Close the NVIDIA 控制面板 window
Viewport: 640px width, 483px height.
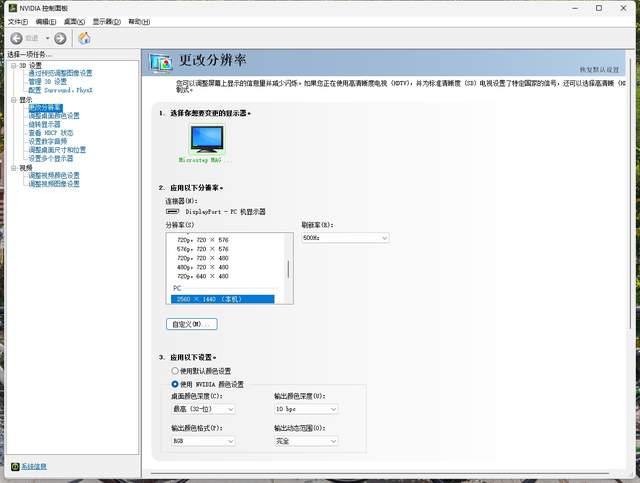click(x=623, y=8)
